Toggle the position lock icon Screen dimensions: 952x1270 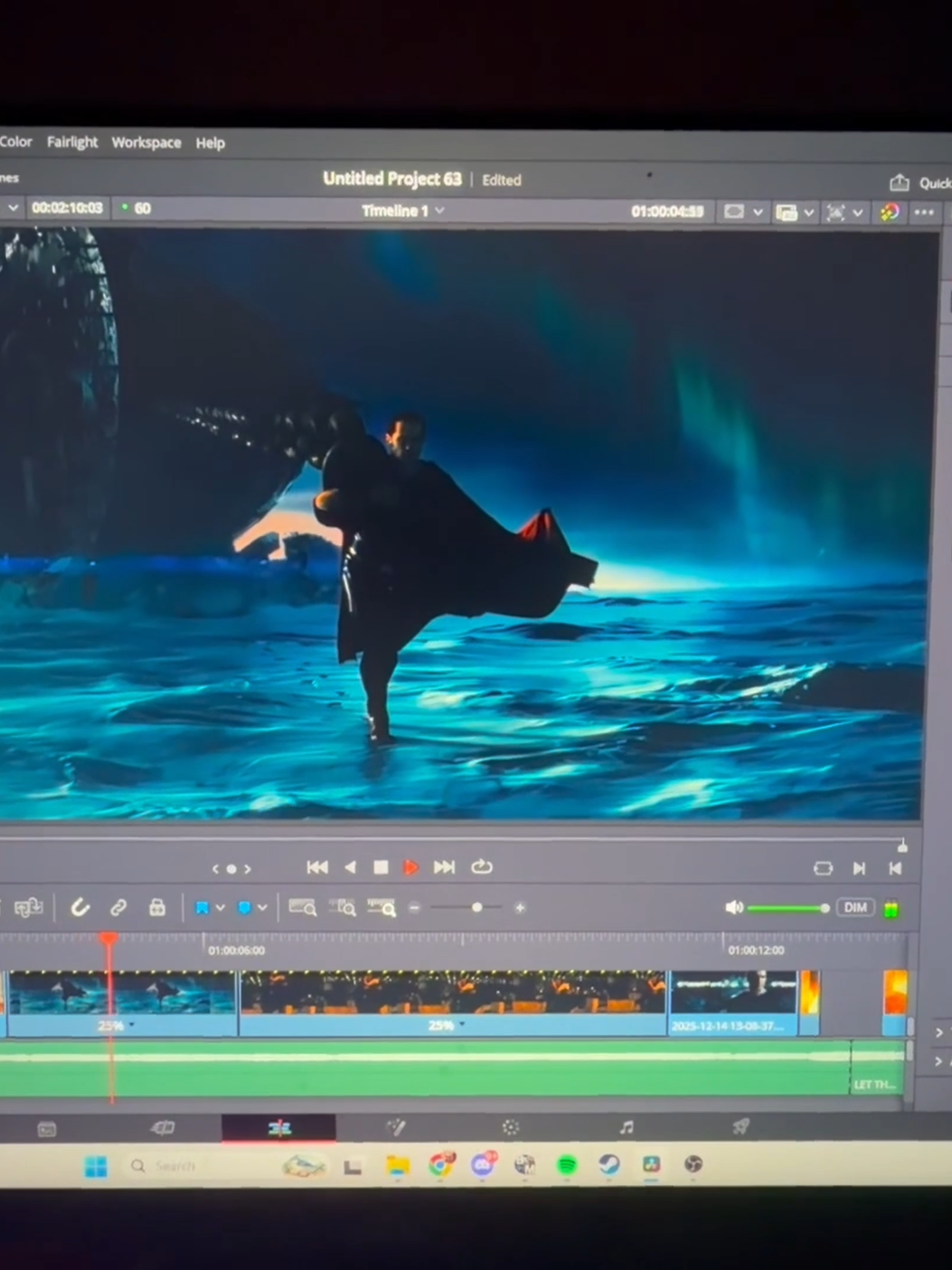(x=157, y=908)
